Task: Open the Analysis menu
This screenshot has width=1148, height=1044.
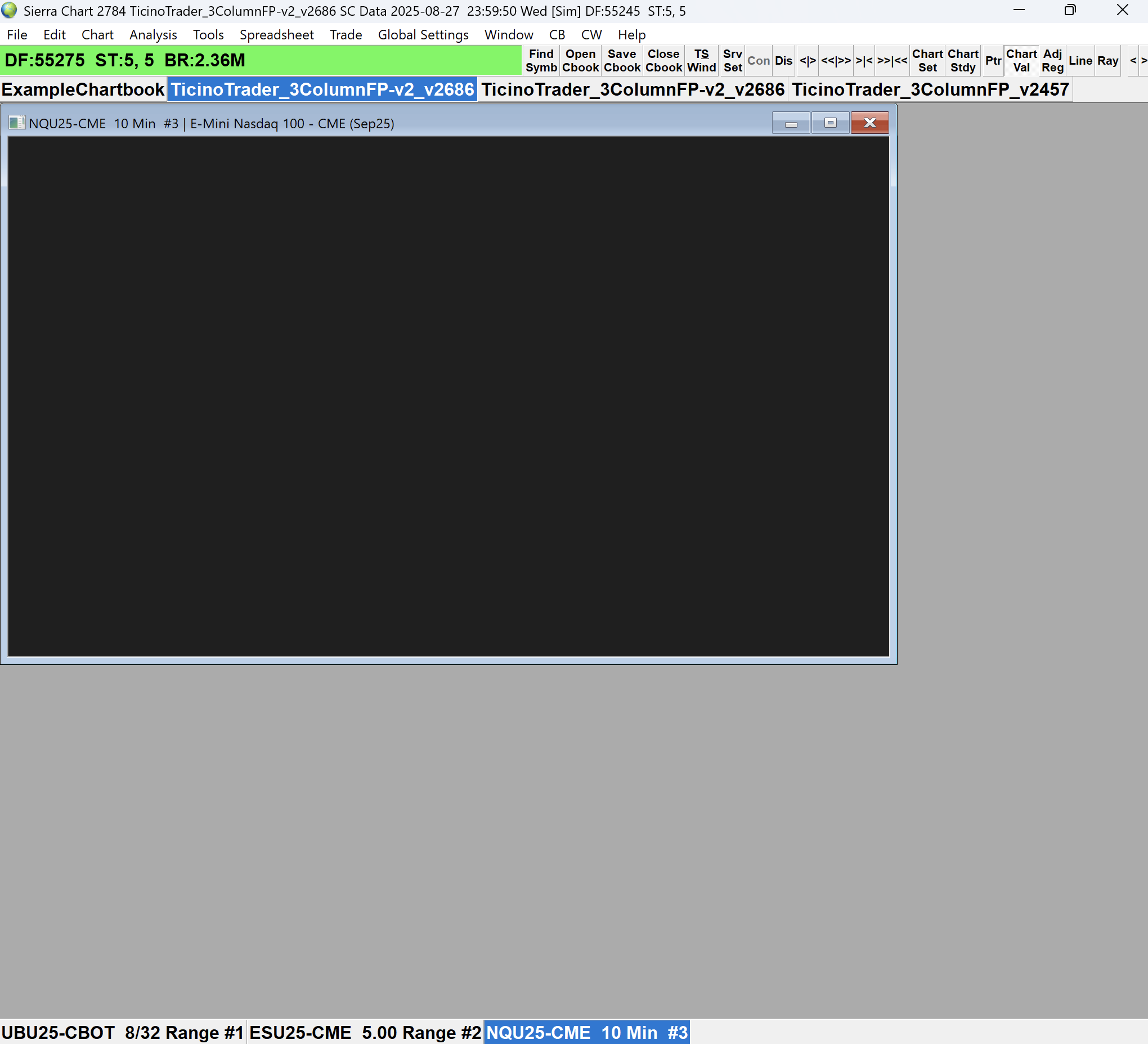Action: [153, 35]
